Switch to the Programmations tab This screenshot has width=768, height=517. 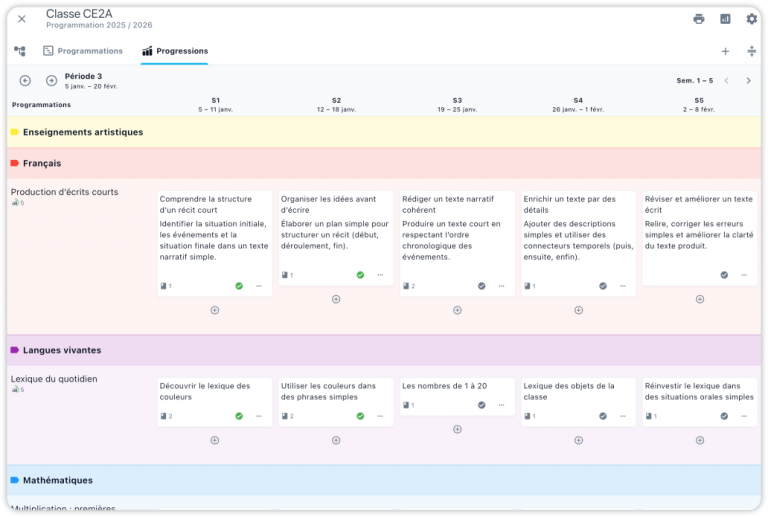click(83, 51)
